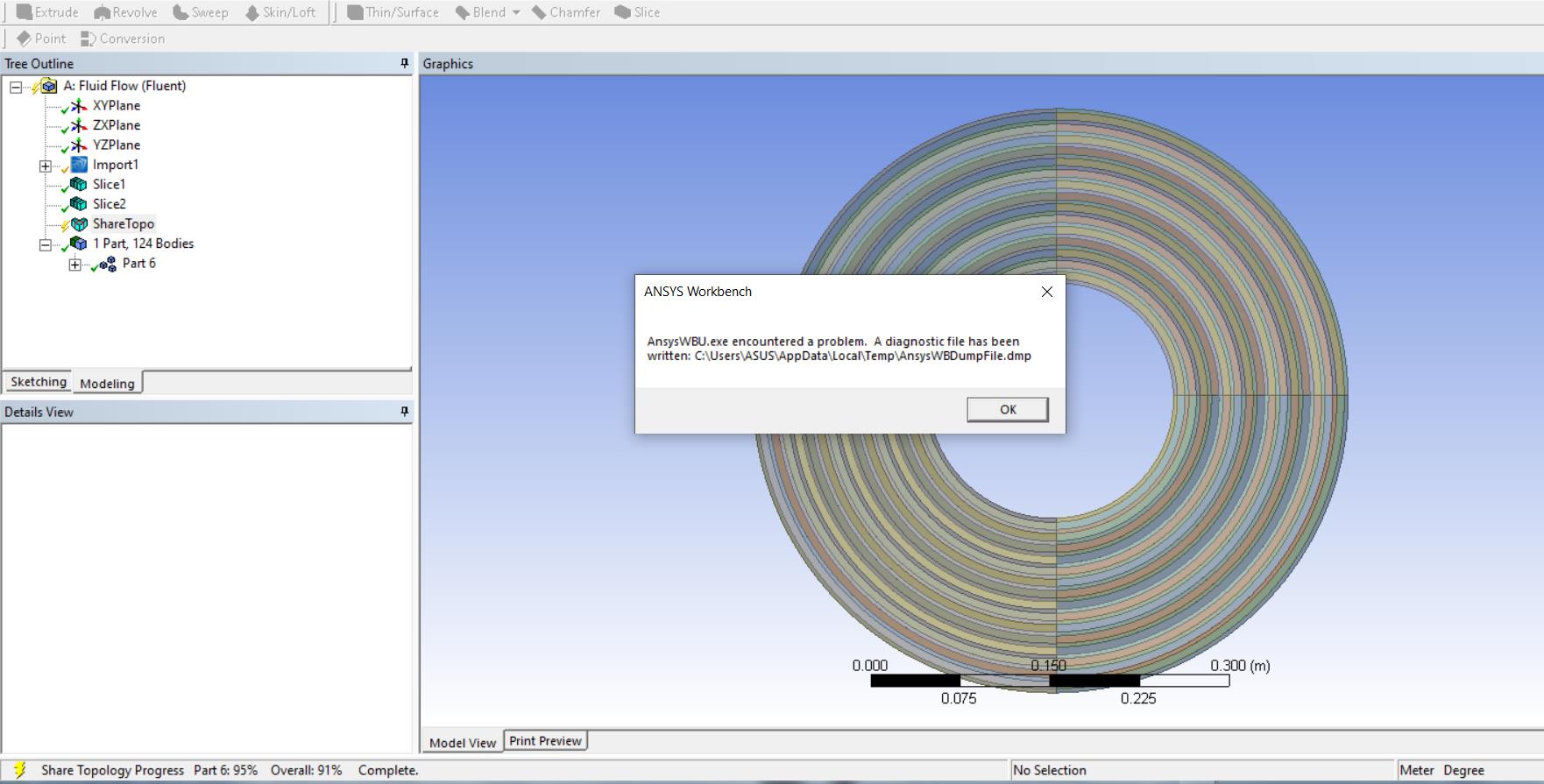Select Import1 in the tree

click(116, 165)
